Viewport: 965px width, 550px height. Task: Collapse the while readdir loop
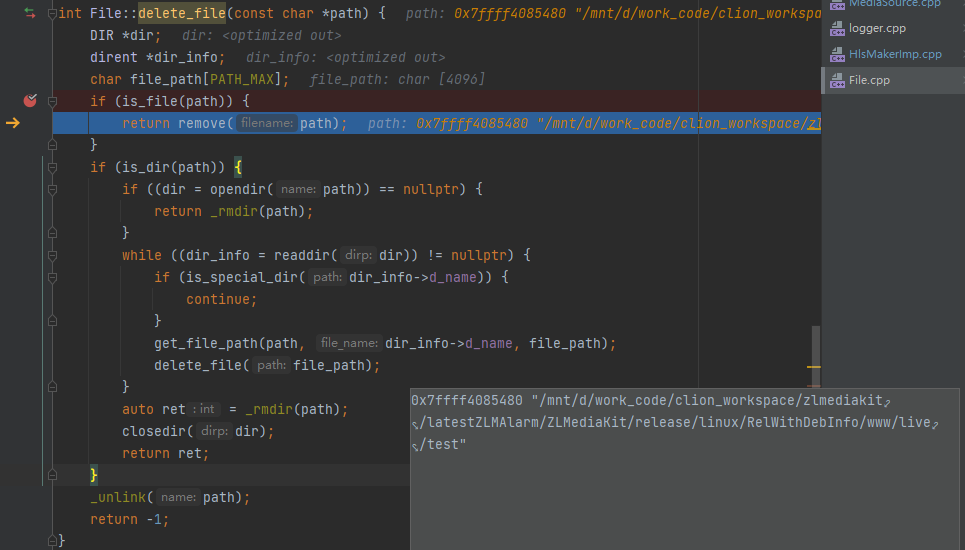click(x=52, y=255)
